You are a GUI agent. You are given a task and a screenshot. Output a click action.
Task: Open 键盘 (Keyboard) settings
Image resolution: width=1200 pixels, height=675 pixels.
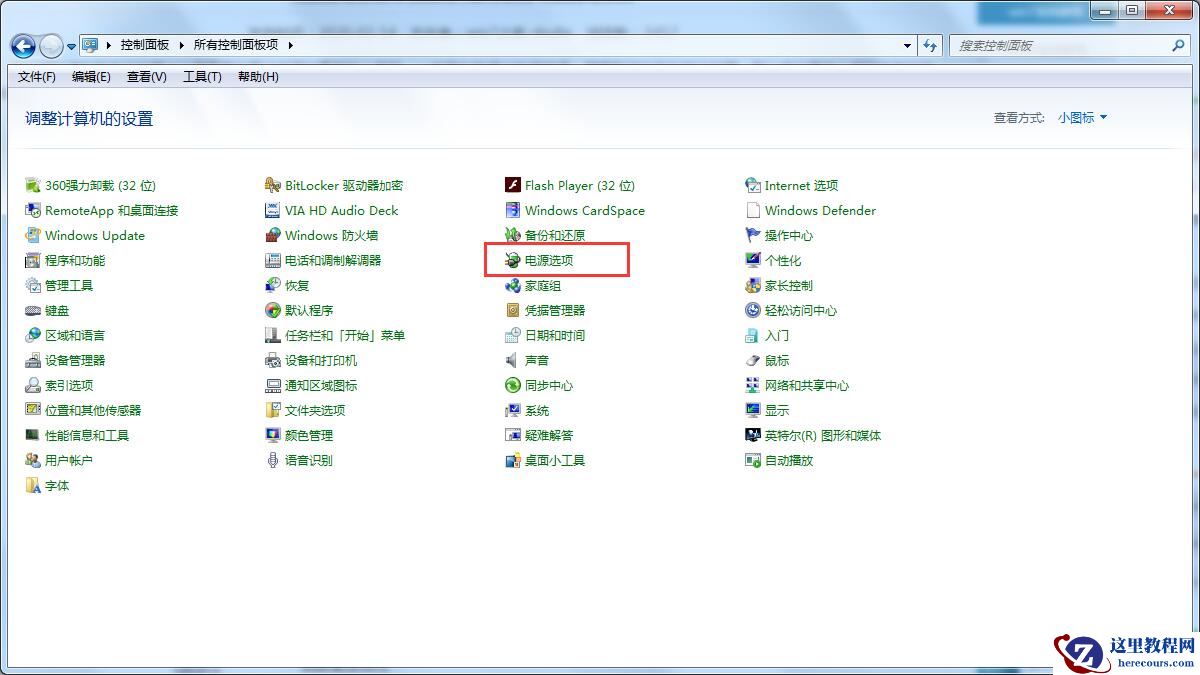63,310
